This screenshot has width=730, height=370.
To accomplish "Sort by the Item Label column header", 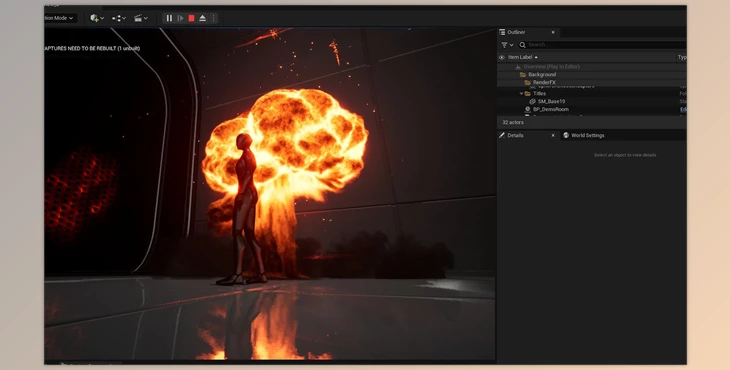I will pyautogui.click(x=522, y=57).
